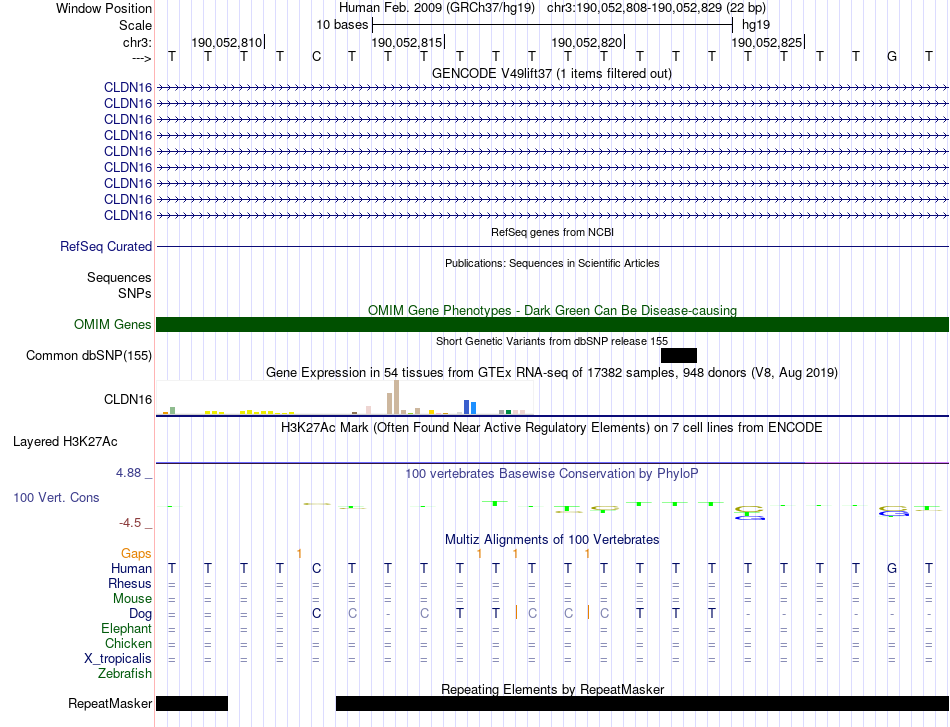Screen dimensions: 950x727
Task: Open Repeating Elements by RepeatMasker title
Action: tap(553, 689)
